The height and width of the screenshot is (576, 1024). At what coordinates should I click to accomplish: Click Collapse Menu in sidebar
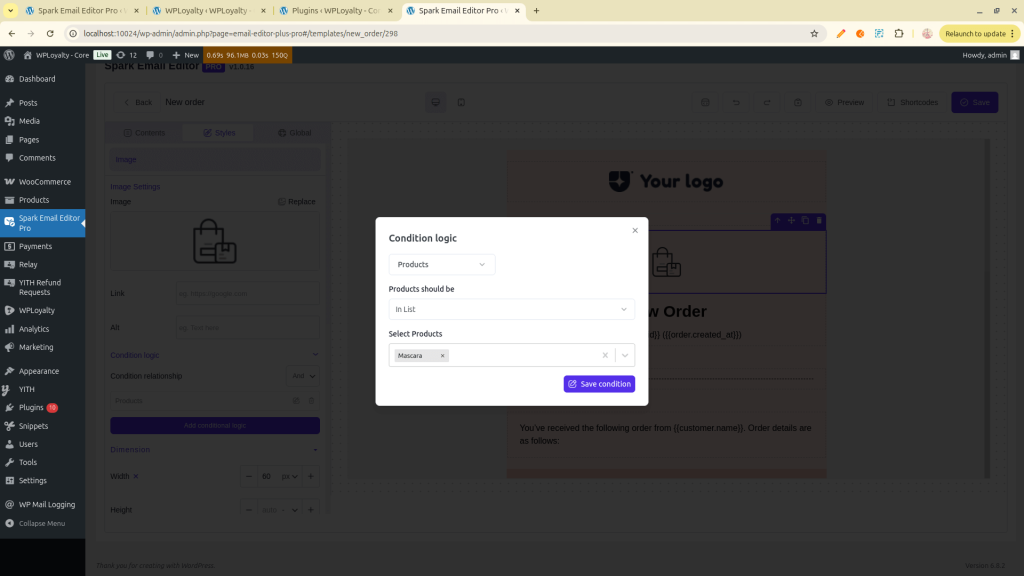tap(42, 523)
